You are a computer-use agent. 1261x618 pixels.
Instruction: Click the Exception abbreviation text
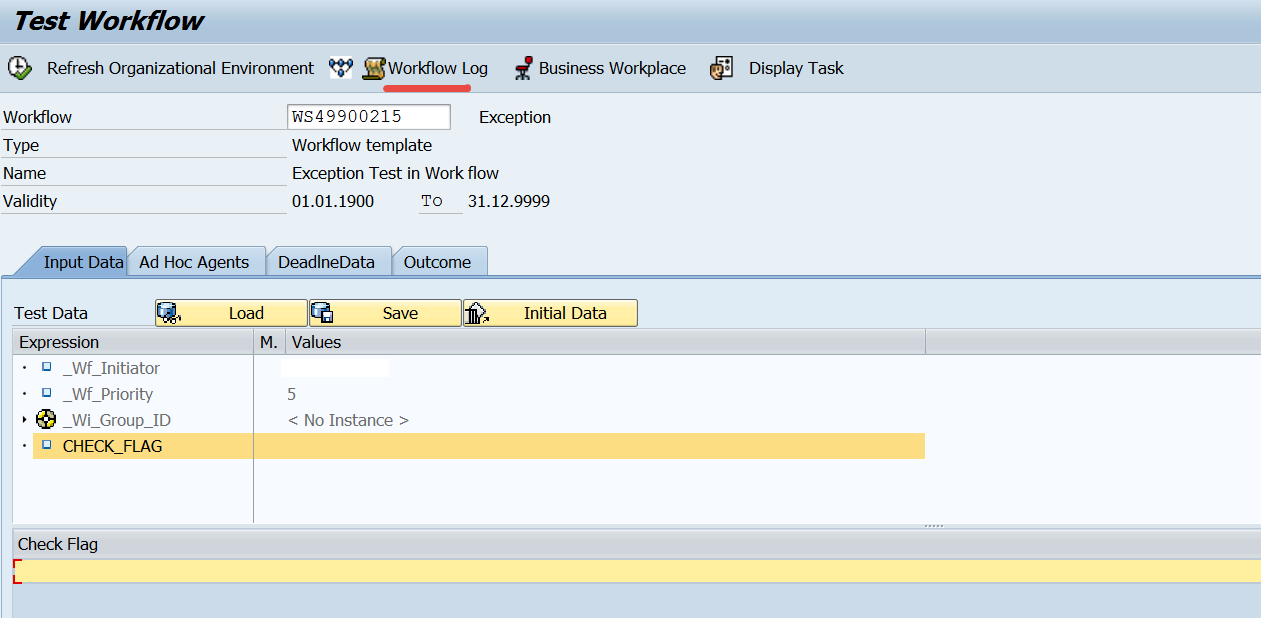coord(515,117)
